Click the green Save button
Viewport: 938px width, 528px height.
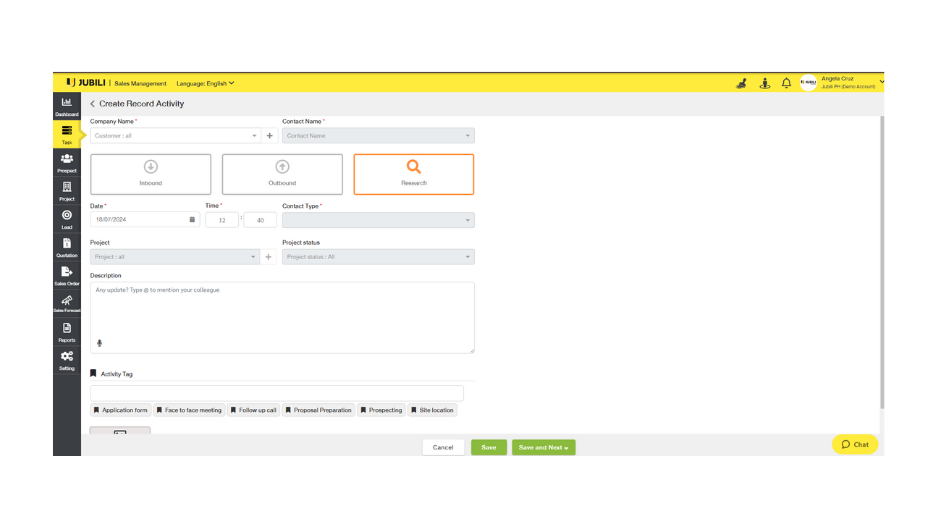point(489,447)
